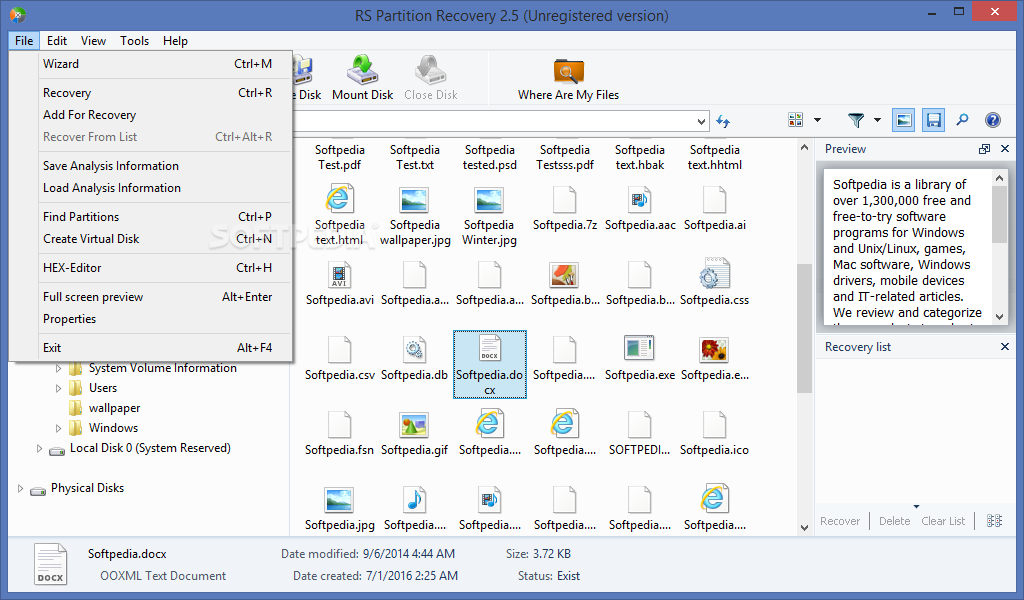
Task: Open the View menu
Action: [x=93, y=40]
